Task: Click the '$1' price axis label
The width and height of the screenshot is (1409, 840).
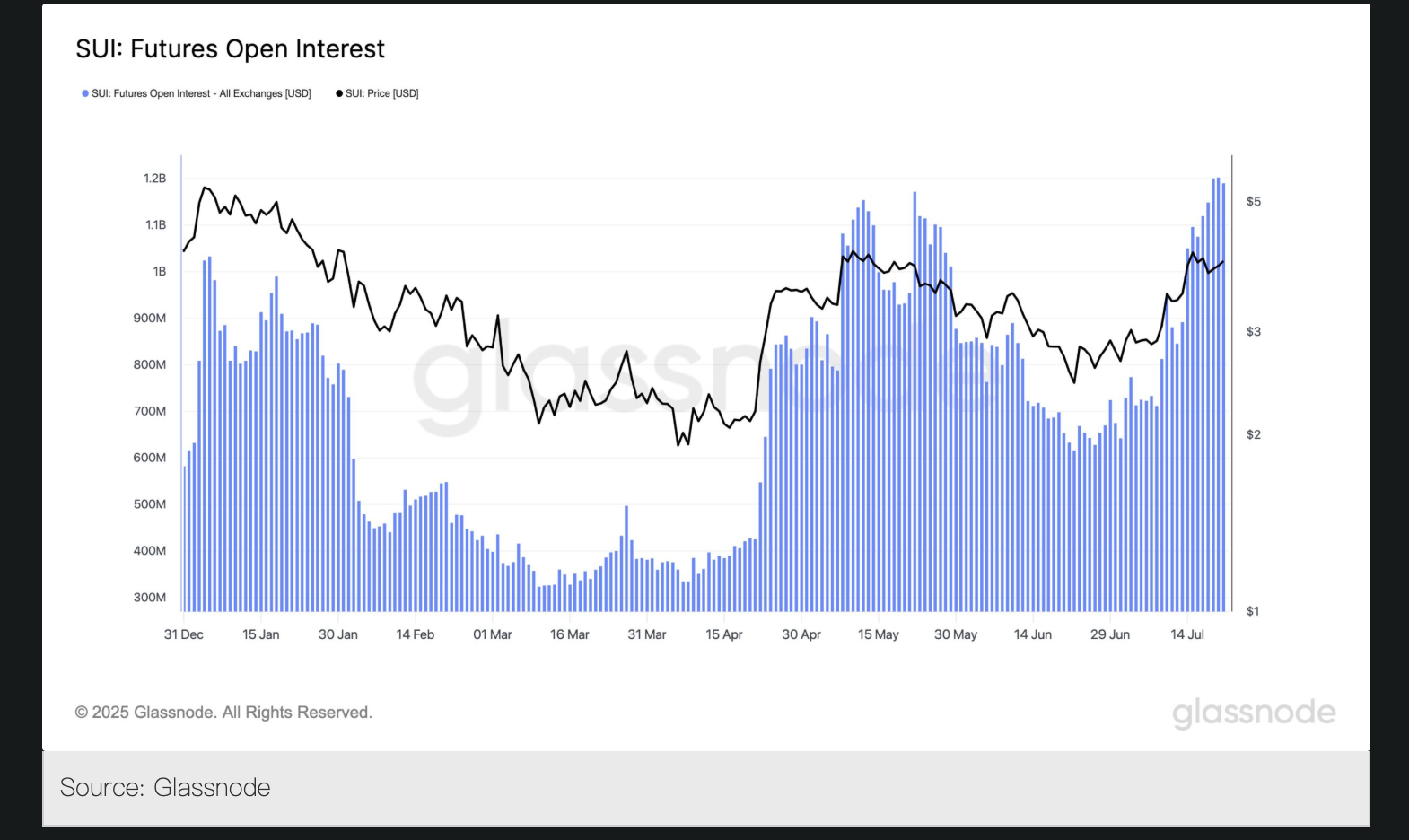Action: tap(1254, 611)
